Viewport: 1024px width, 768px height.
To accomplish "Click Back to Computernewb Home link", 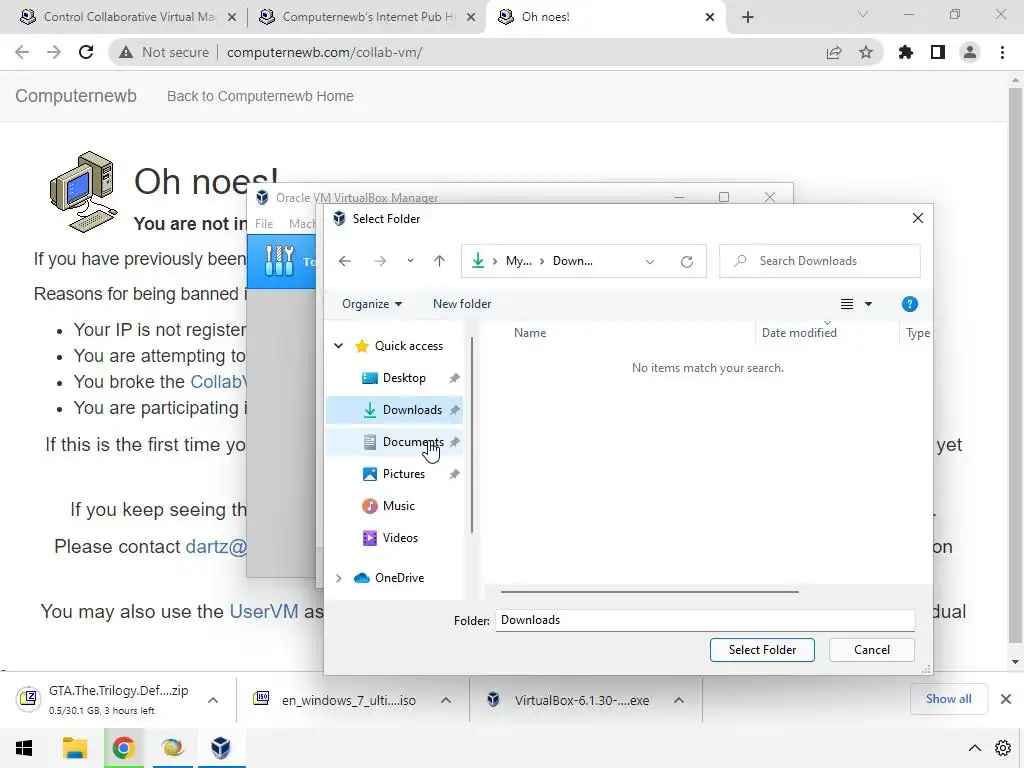I will [x=260, y=96].
